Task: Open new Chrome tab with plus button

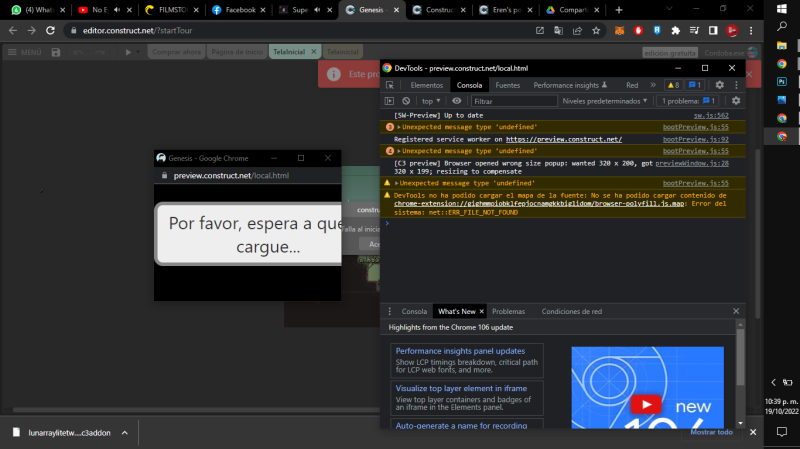Action: click(619, 10)
